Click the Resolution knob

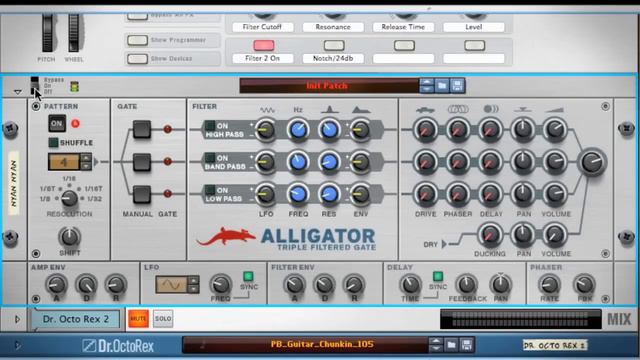69,199
